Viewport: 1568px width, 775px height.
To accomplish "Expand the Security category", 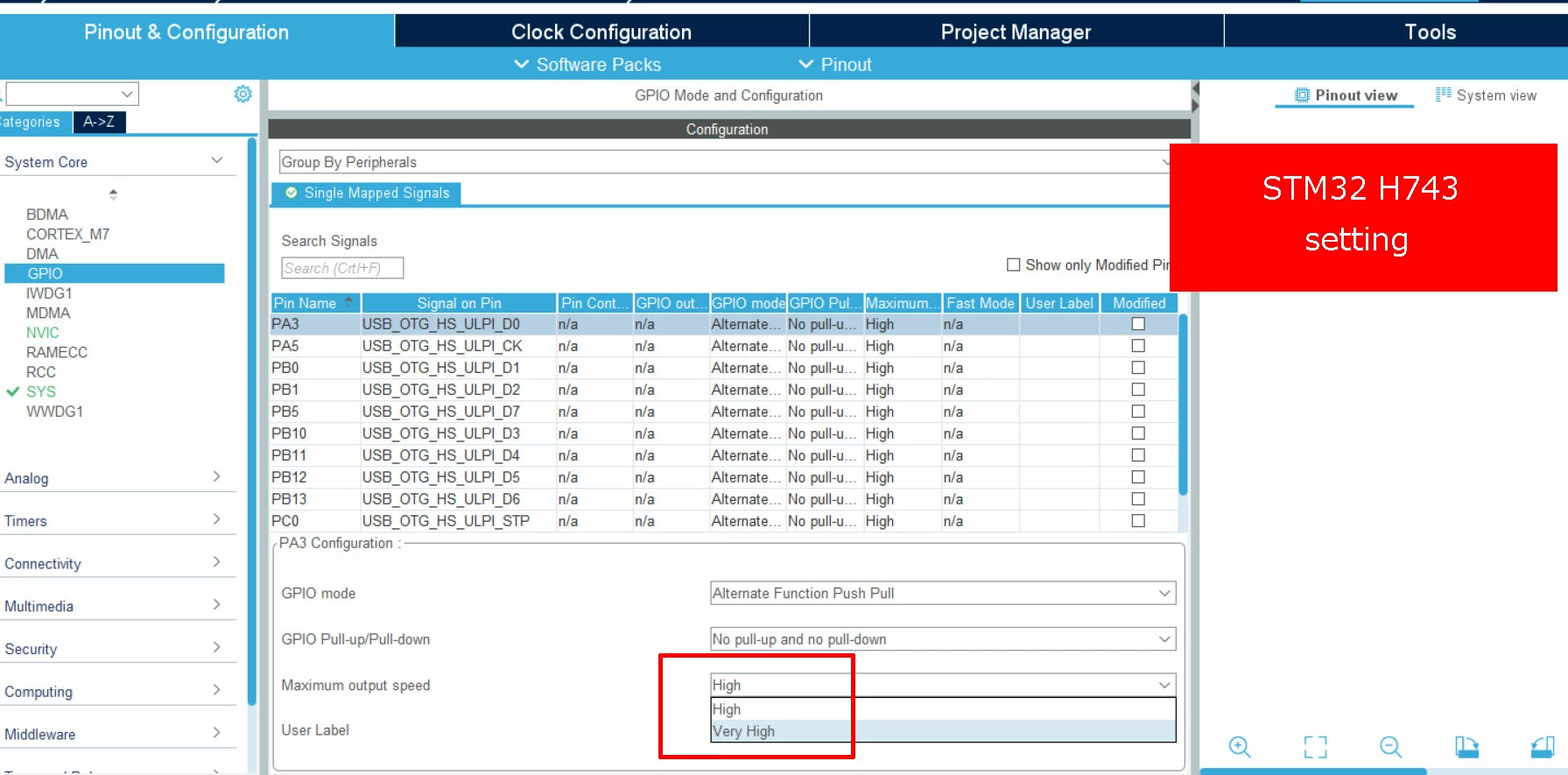I will click(x=217, y=648).
